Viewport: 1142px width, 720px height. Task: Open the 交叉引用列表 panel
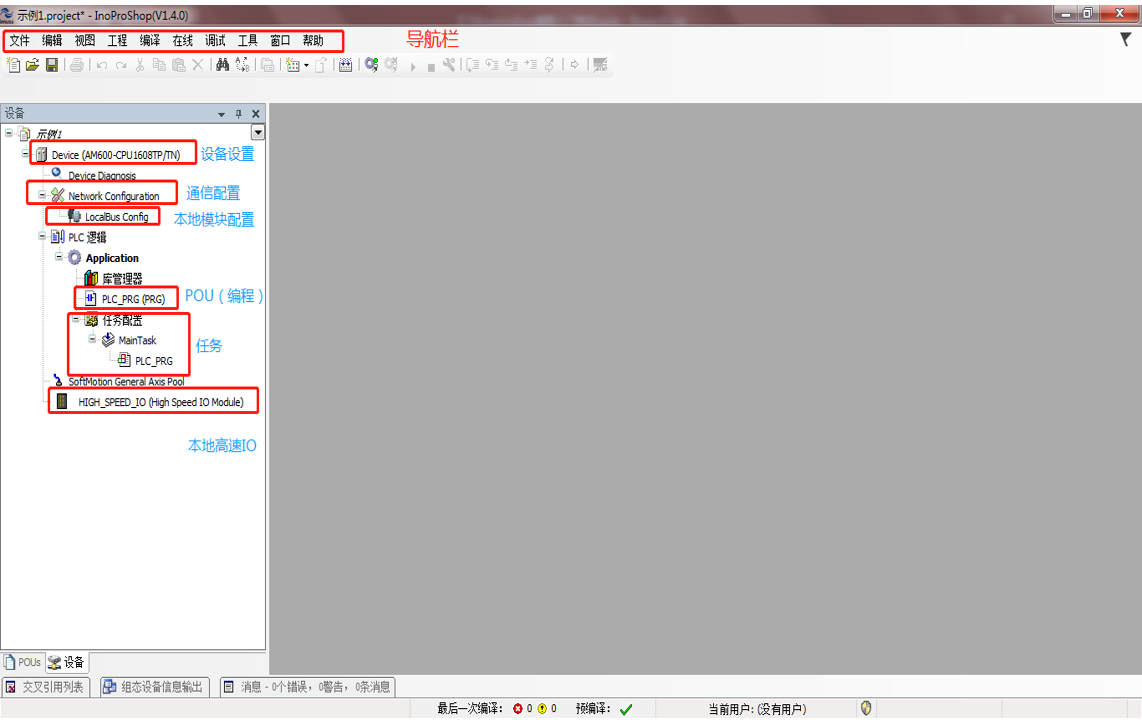pyautogui.click(x=45, y=687)
